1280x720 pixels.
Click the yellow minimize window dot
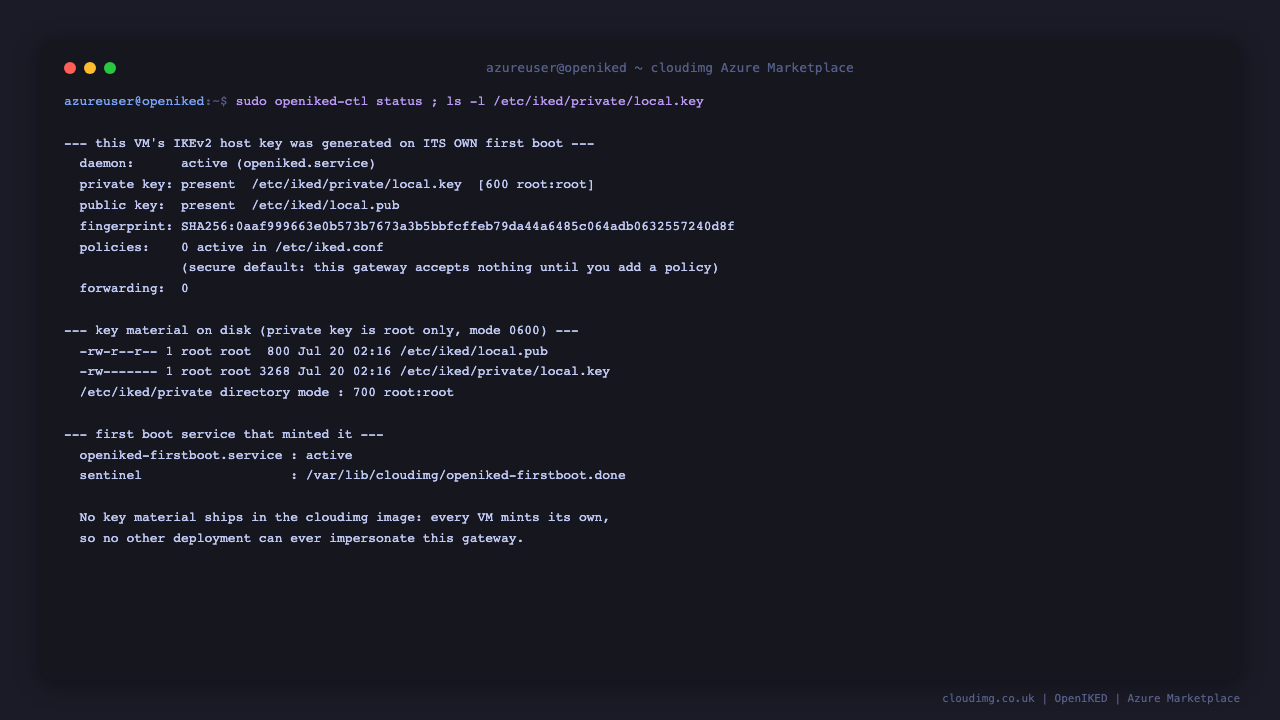tap(90, 68)
